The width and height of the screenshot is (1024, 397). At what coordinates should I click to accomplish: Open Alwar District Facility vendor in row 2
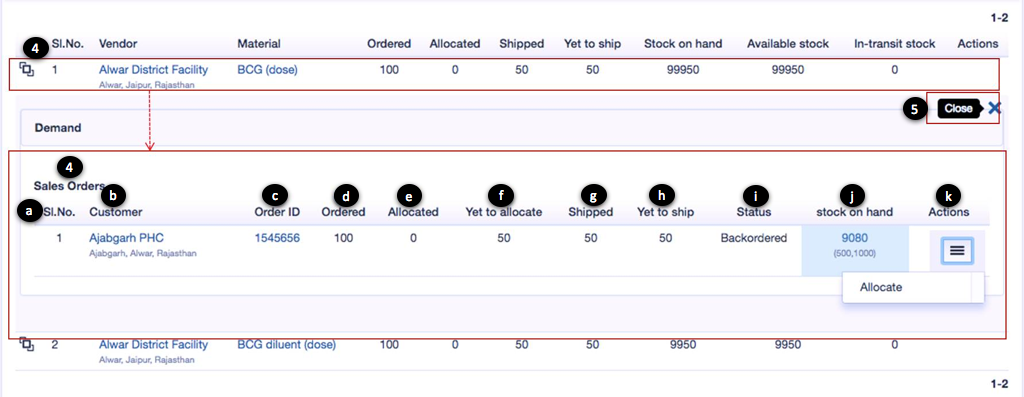(153, 345)
